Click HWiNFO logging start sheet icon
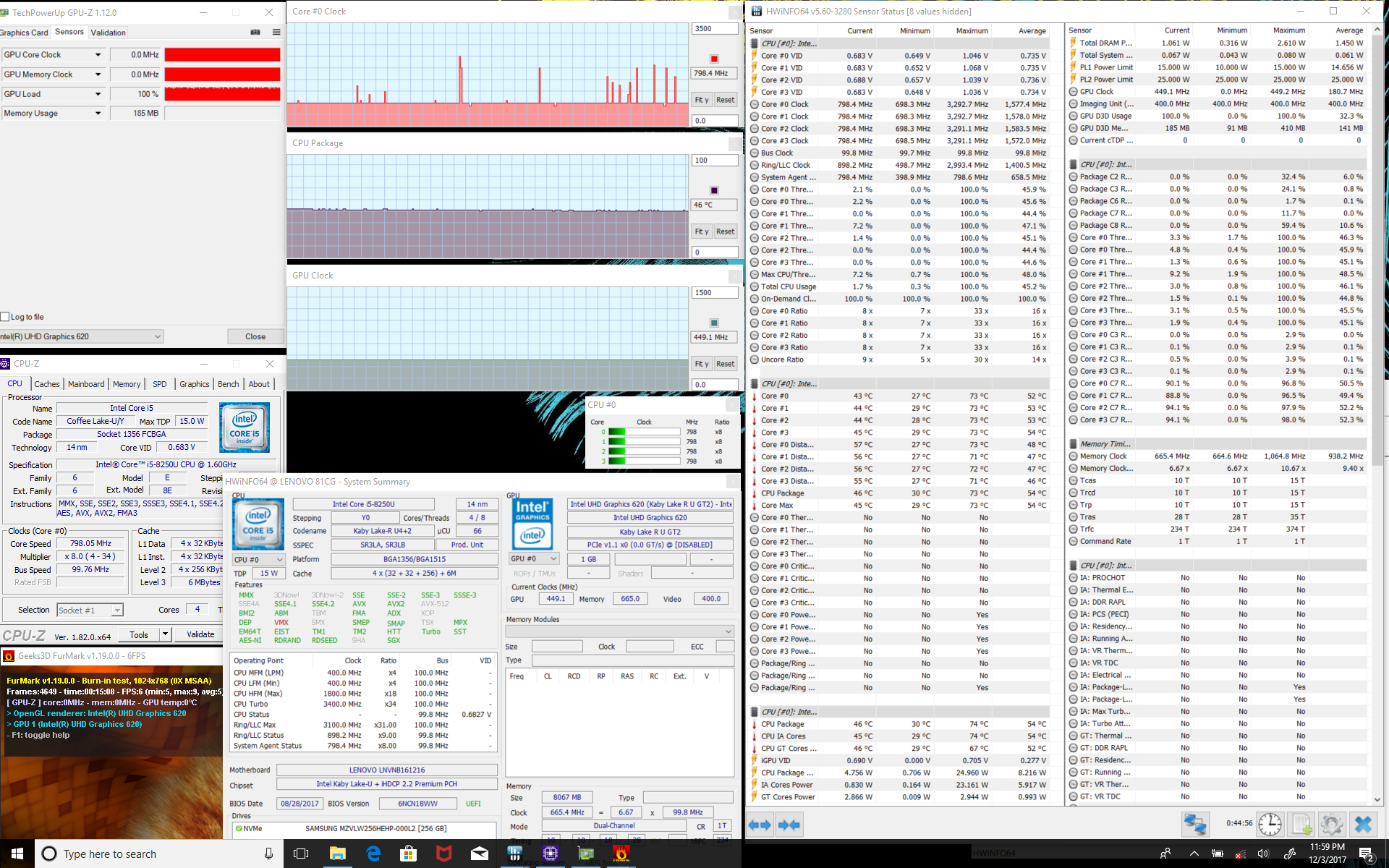The height and width of the screenshot is (868, 1389). click(1301, 824)
